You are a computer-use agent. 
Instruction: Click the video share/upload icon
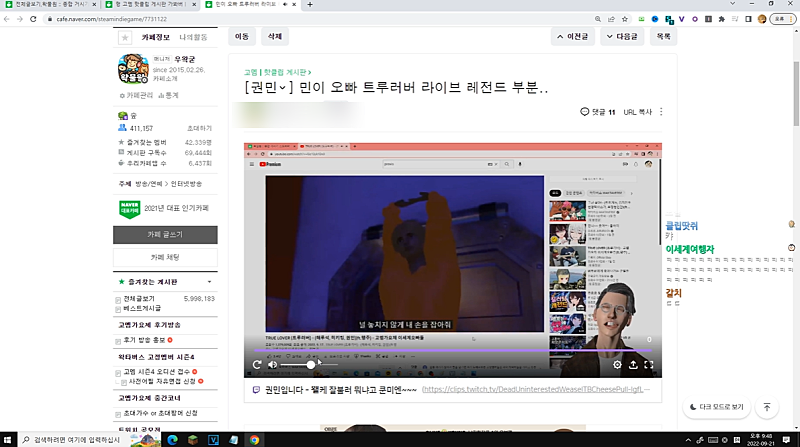(x=633, y=364)
